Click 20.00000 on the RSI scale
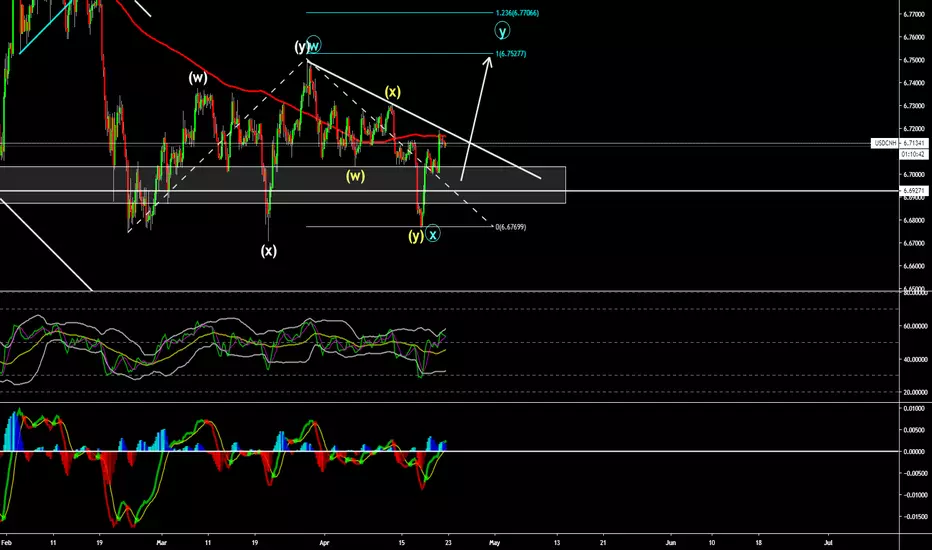The height and width of the screenshot is (550, 932). click(915, 392)
